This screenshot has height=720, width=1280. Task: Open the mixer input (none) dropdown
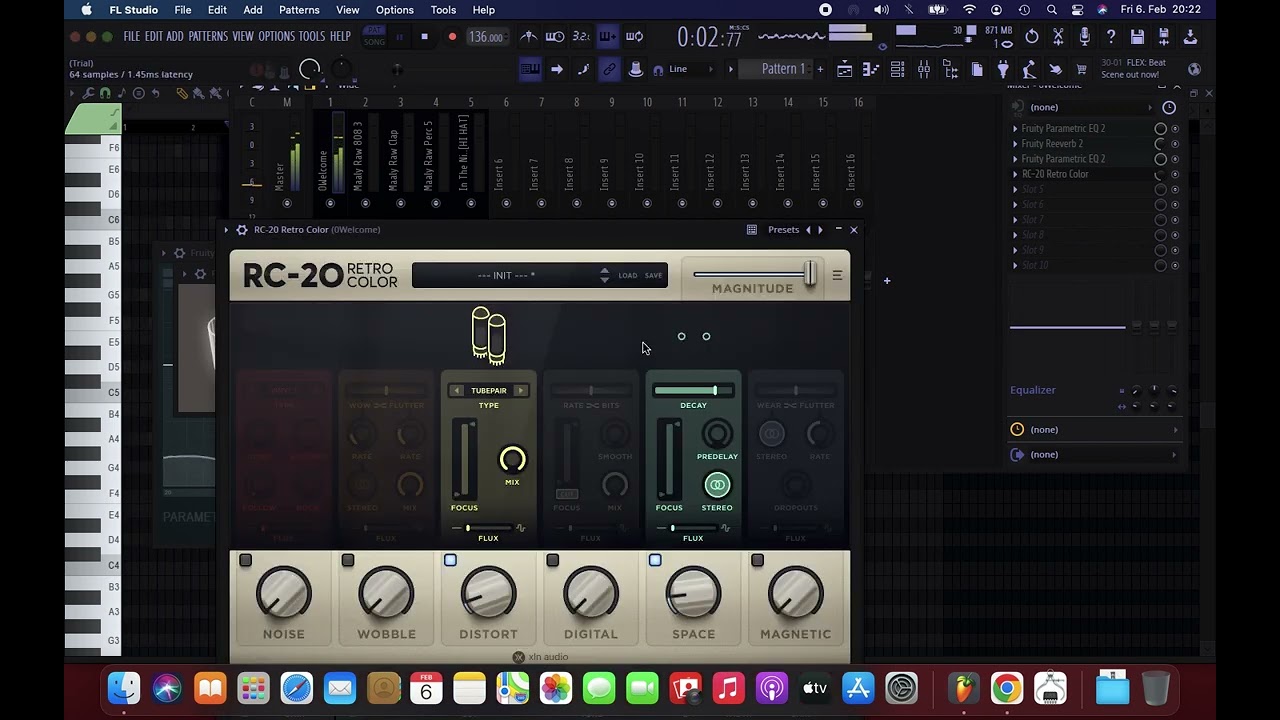point(1090,107)
